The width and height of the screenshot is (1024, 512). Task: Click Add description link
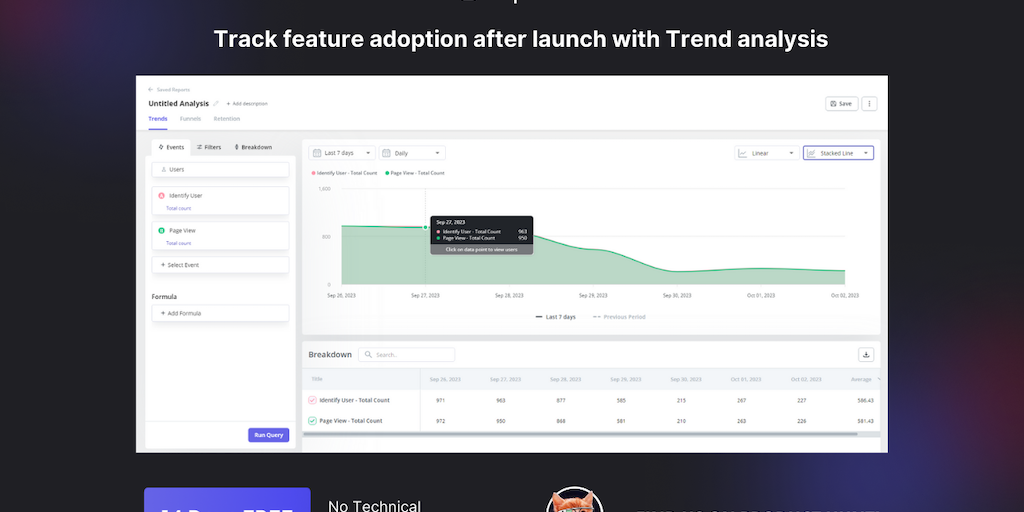(247, 104)
